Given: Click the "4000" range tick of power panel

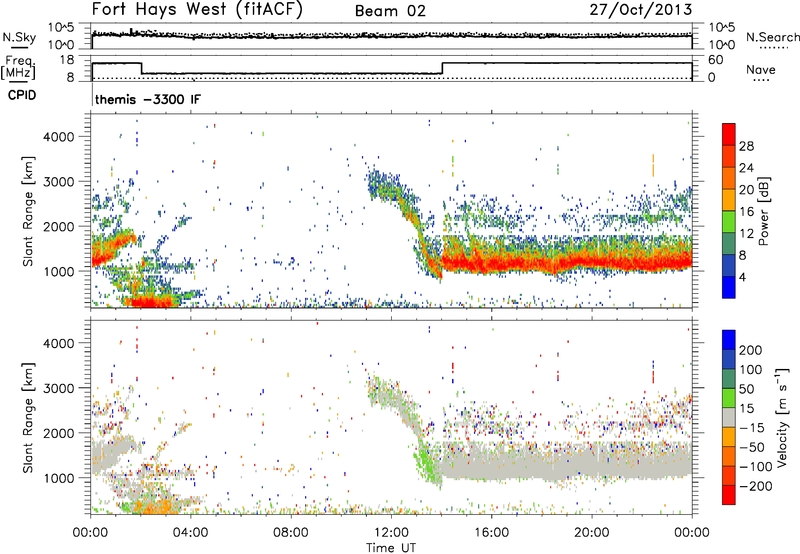Looking at the screenshot, I should (x=59, y=137).
